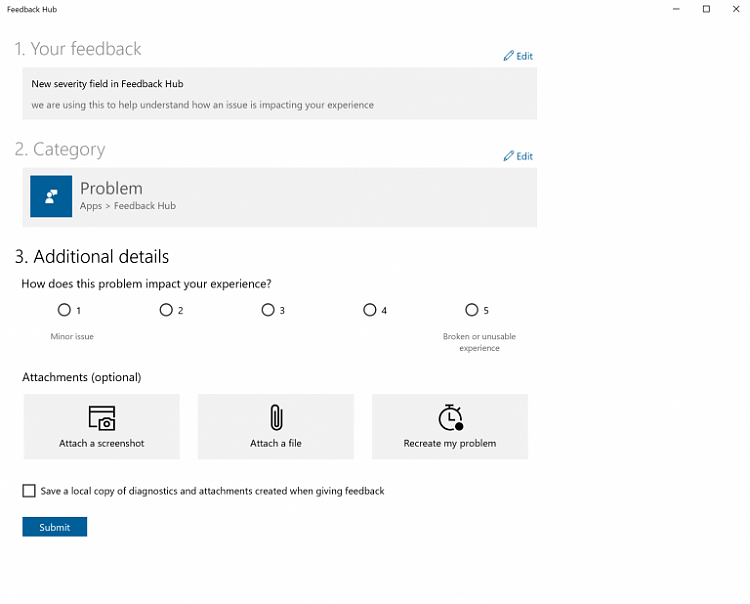Click the blue Problem category icon

(x=51, y=196)
